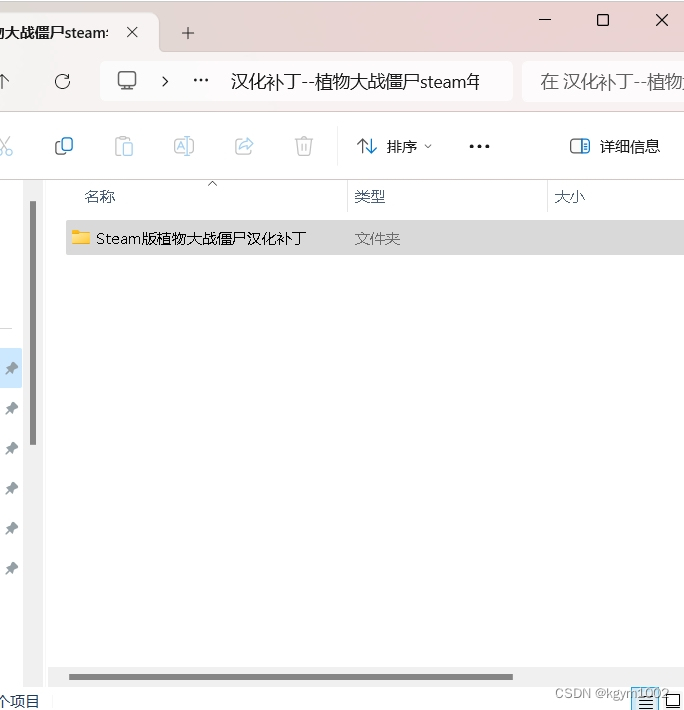Minimize the File Explorer window
684x710 pixels.
(545, 20)
